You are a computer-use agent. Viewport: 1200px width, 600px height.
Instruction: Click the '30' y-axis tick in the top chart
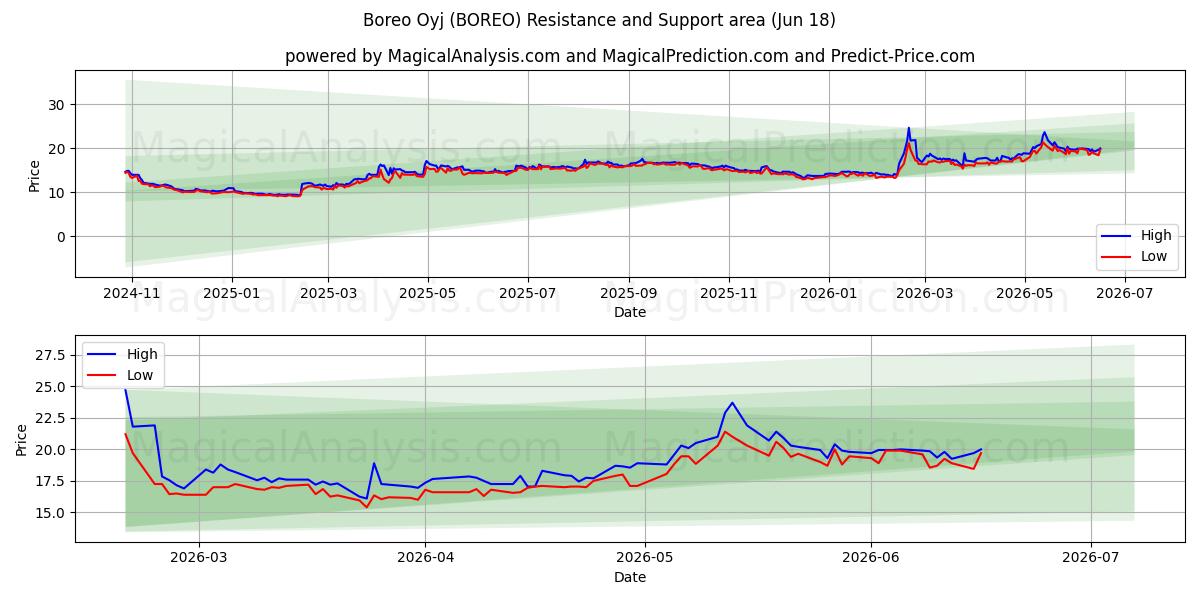click(x=56, y=105)
